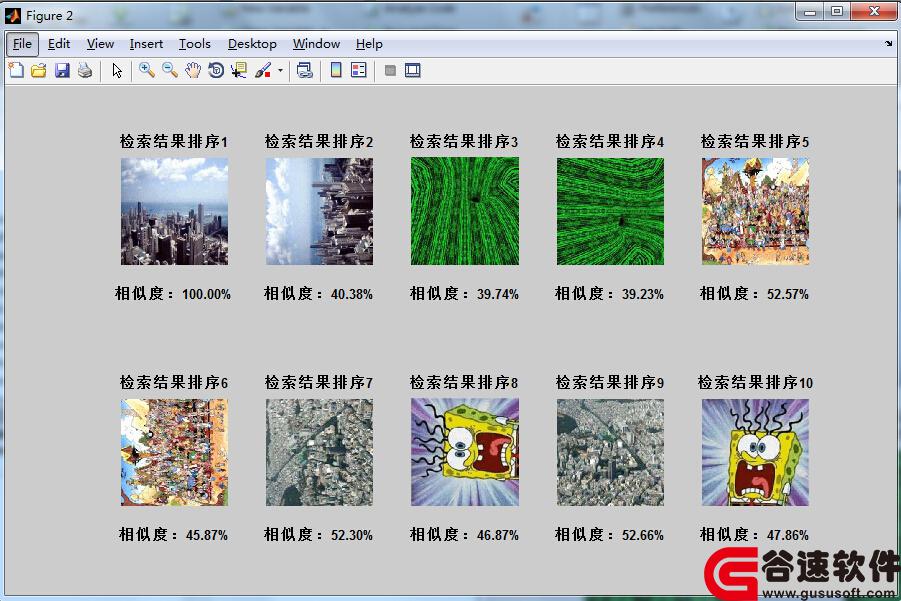Select the green matrix image under 检索结果排序4
Screen dimensions: 901x601
pyautogui.click(x=610, y=211)
